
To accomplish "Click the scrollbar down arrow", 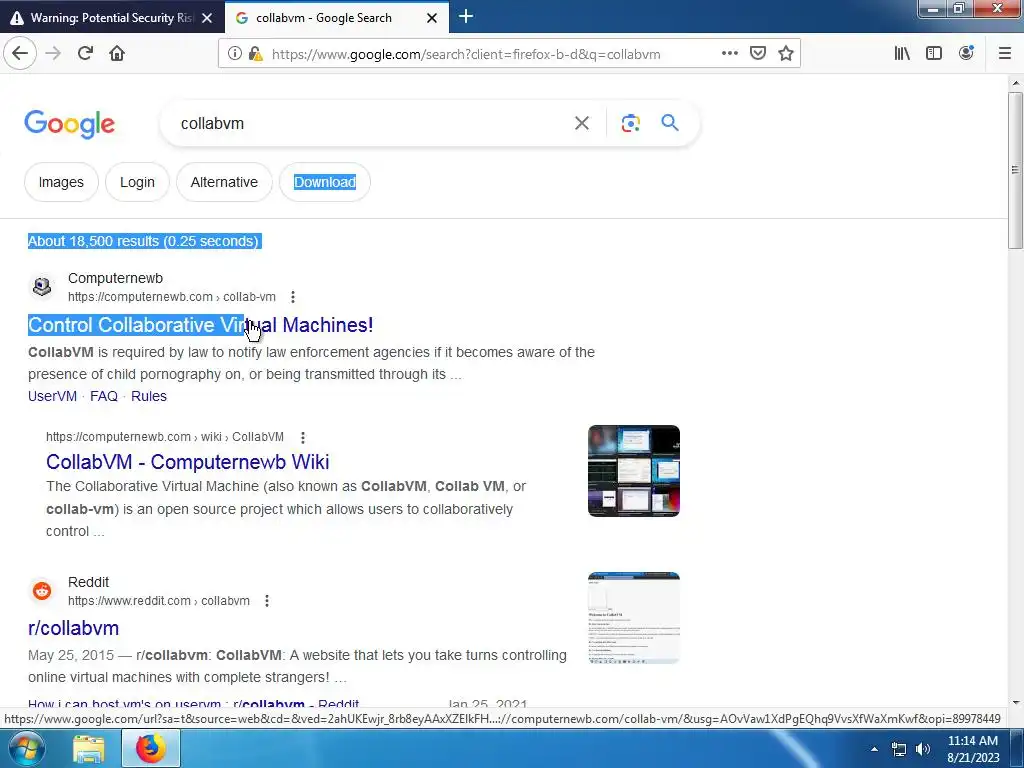I will coord(1016,703).
